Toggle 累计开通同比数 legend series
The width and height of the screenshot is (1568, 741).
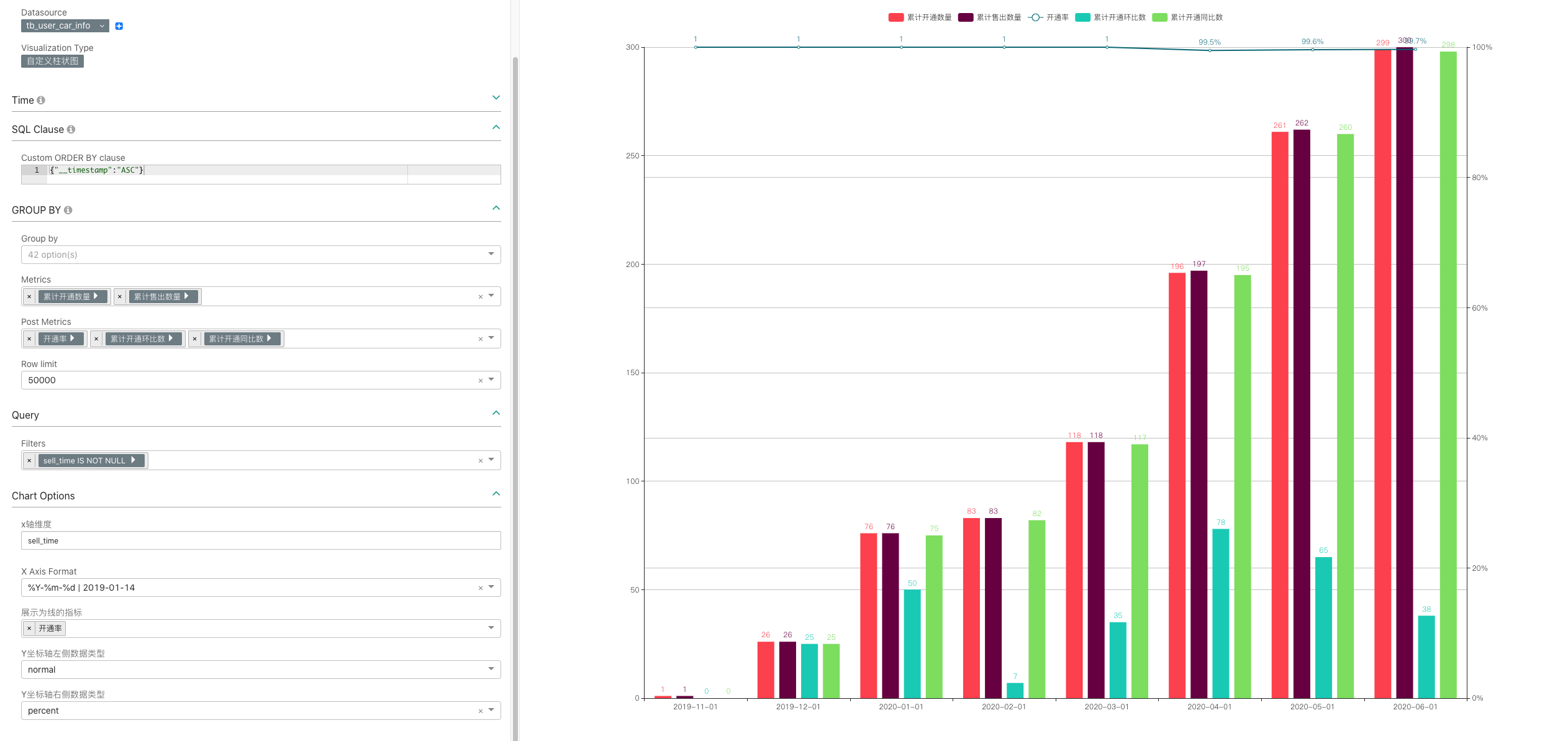coord(1187,17)
